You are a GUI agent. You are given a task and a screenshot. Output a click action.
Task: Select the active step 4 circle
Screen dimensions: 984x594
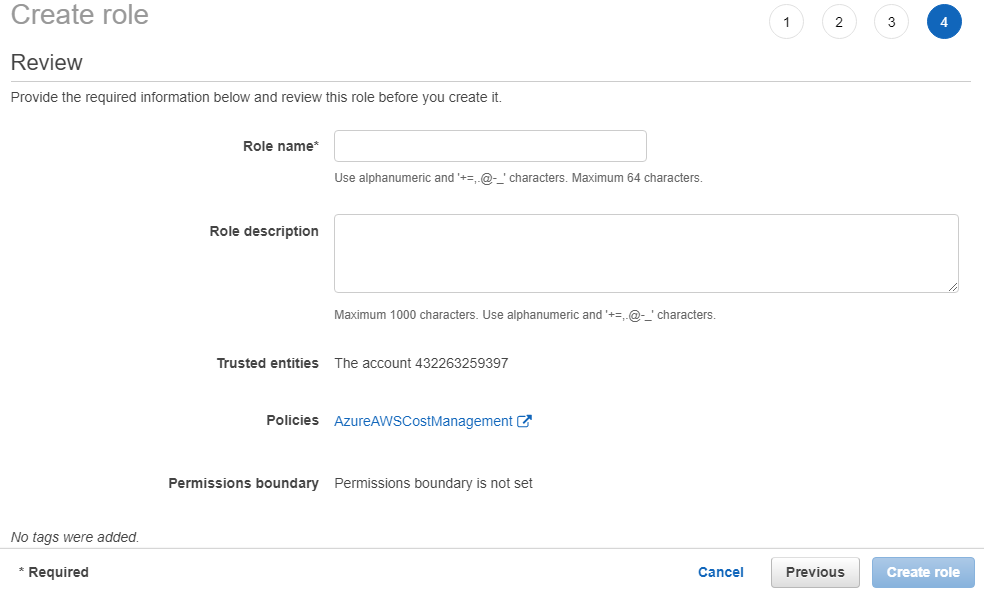coord(944,22)
